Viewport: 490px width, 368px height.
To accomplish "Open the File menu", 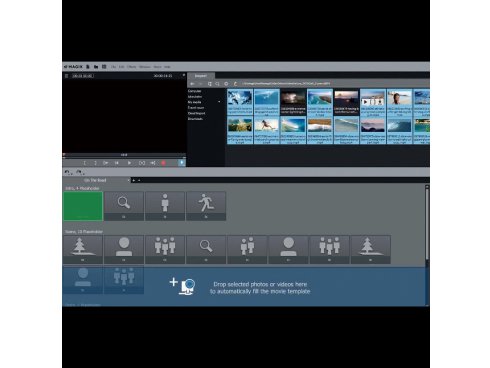I will pos(114,67).
